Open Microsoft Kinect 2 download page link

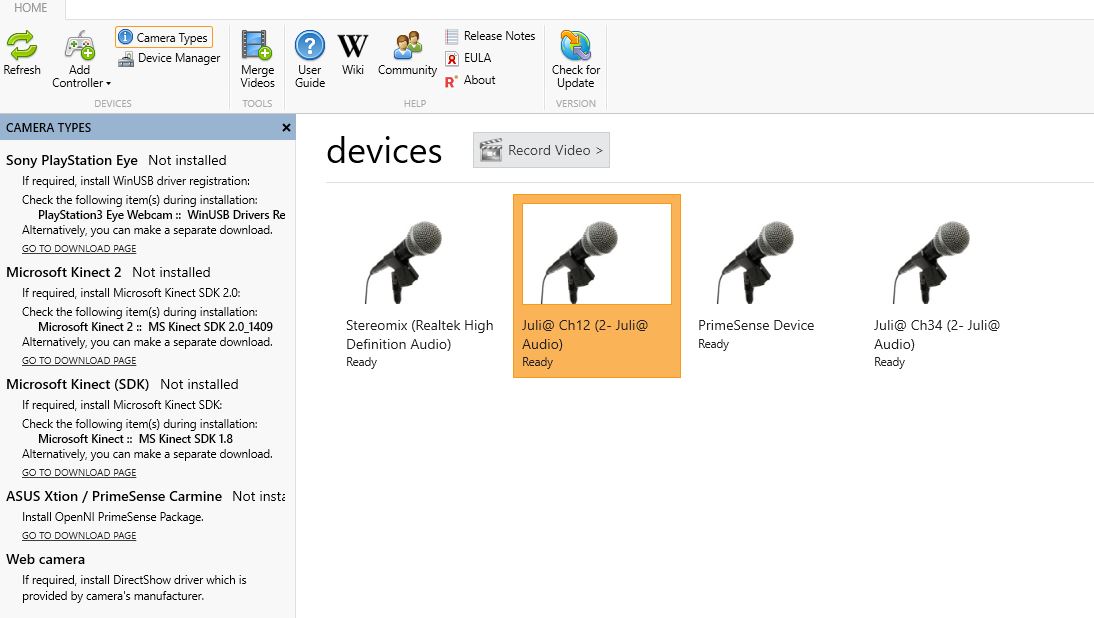tap(79, 361)
